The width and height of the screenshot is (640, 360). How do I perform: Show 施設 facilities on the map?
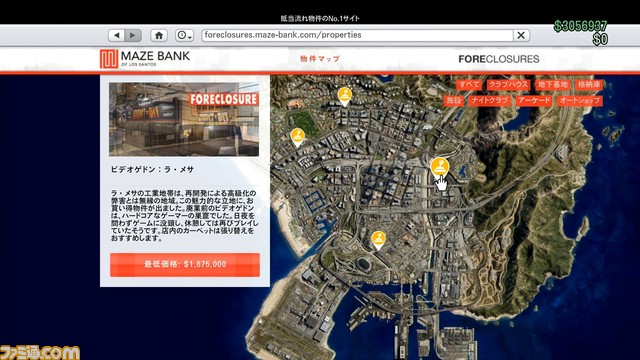coord(453,100)
